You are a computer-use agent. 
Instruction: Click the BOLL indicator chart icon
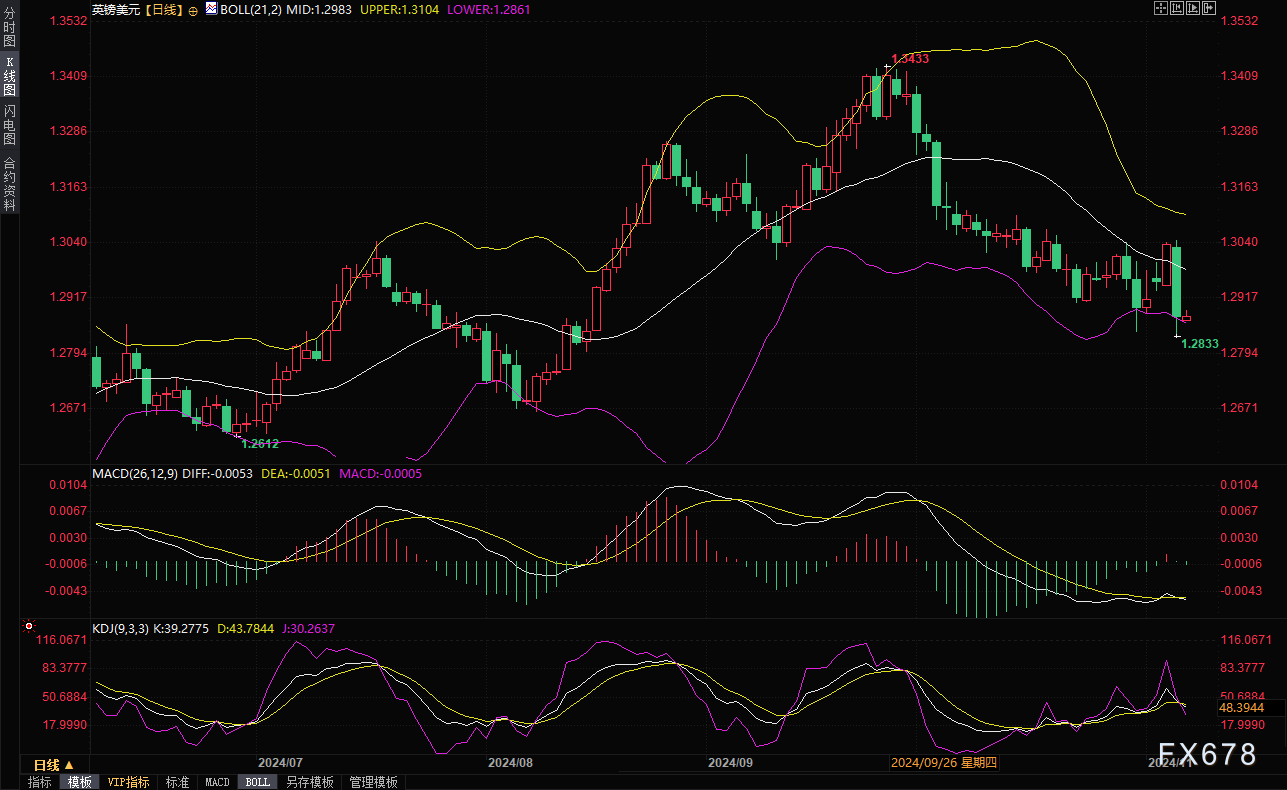pyautogui.click(x=211, y=8)
